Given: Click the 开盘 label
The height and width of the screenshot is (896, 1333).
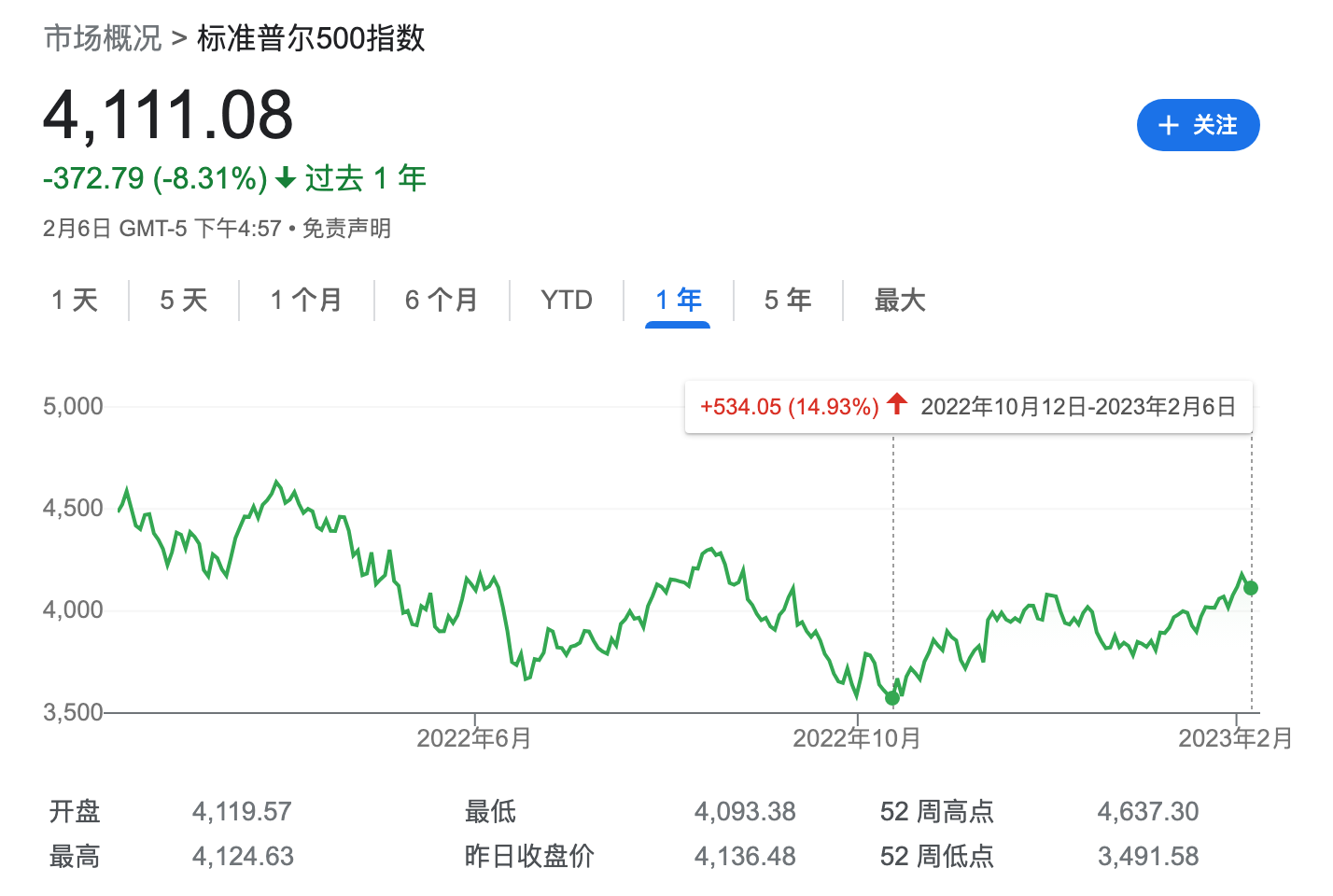Looking at the screenshot, I should (x=75, y=811).
